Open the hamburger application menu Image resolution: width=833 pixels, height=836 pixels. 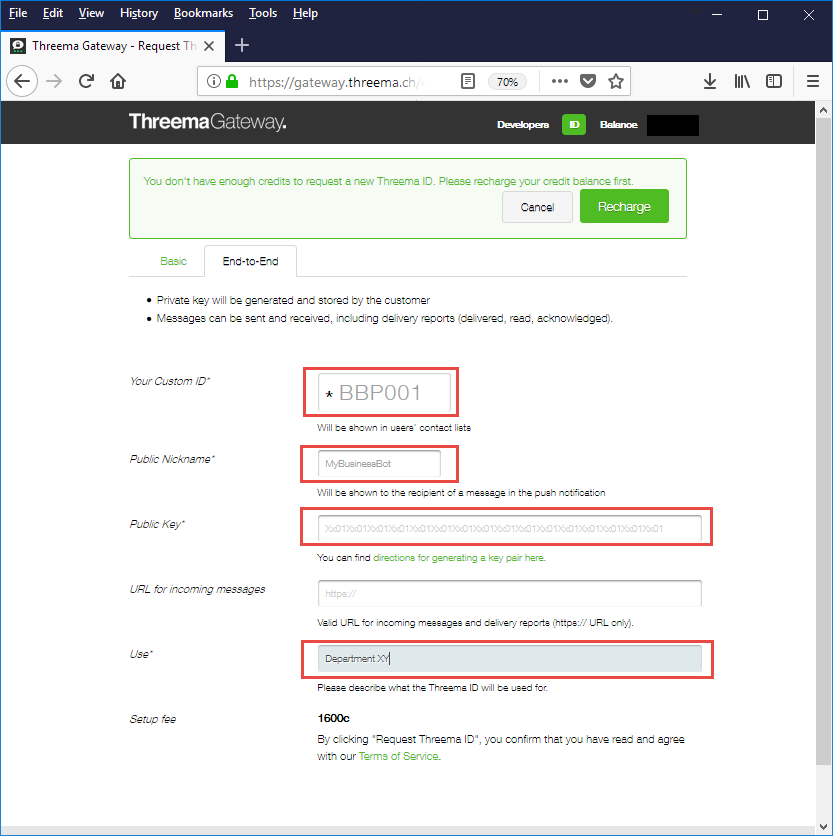(x=813, y=81)
